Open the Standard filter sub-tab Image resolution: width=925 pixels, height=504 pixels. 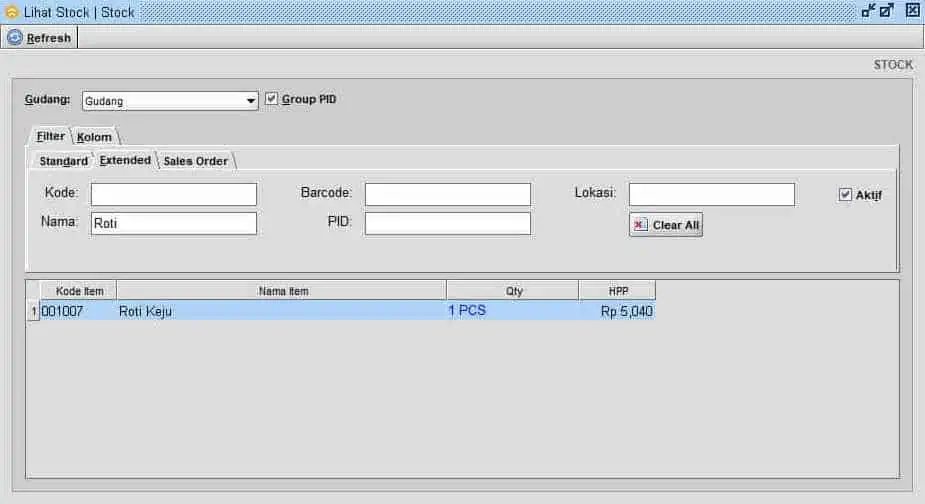pyautogui.click(x=63, y=161)
